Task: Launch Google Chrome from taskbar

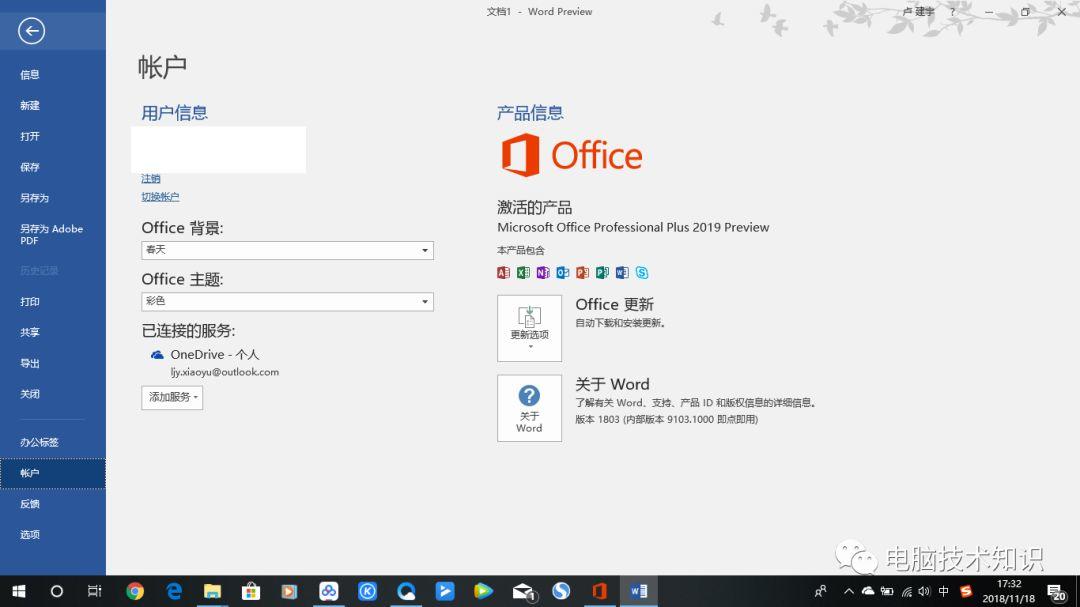Action: pyautogui.click(x=135, y=591)
